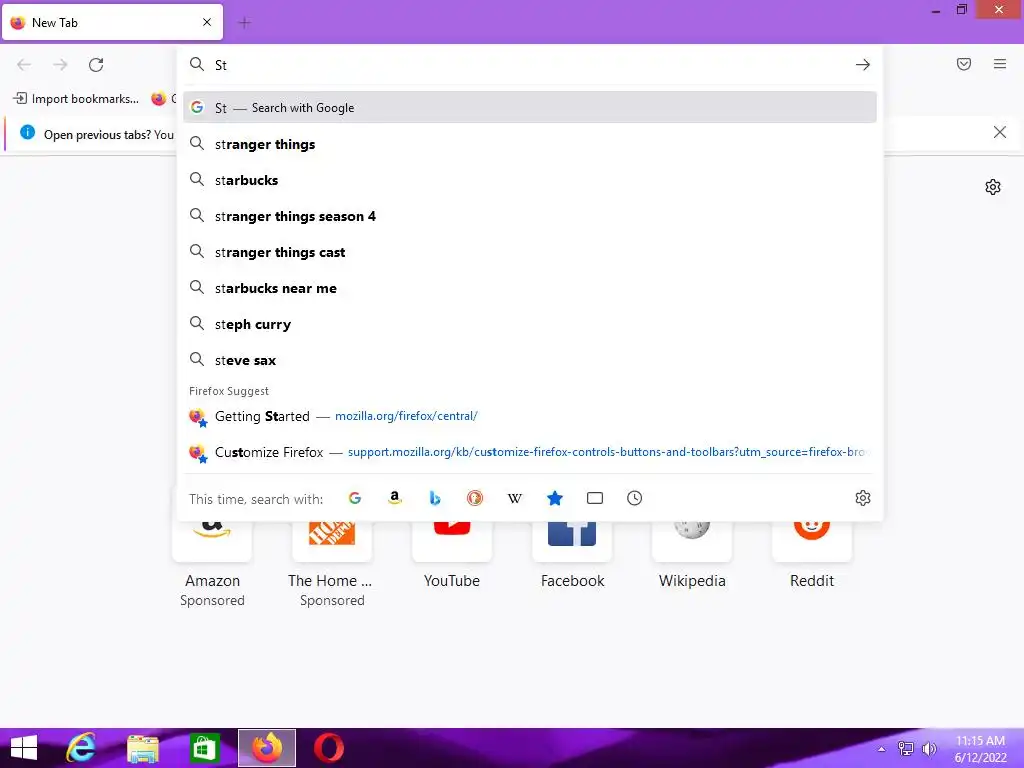This screenshot has width=1024, height=768.
Task: Choose the 'steve sax' suggestion
Action: pos(530,360)
